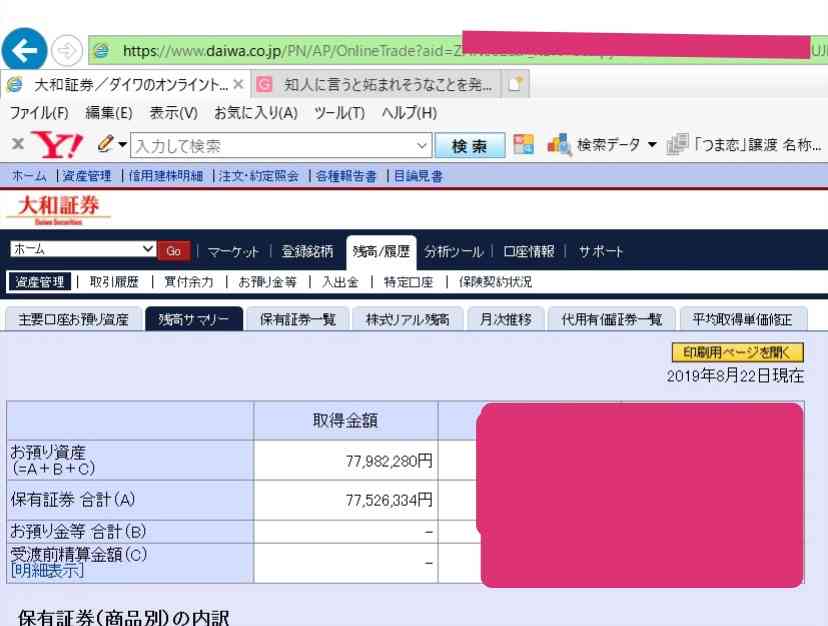This screenshot has width=828, height=626.
Task: Close the Yahoo toolbar with the X
Action: (x=17, y=144)
